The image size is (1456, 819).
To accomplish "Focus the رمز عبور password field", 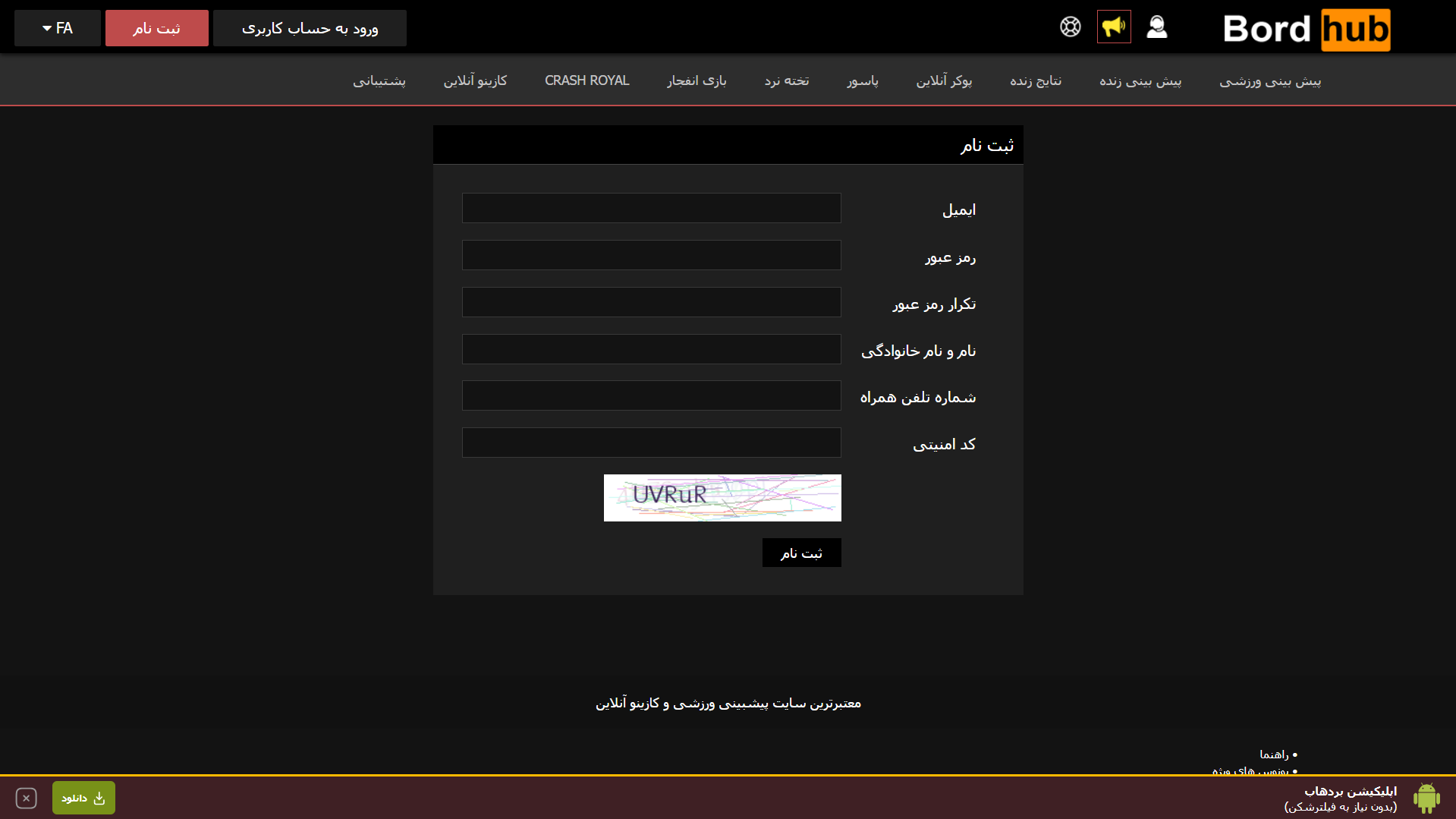I will pos(652,255).
